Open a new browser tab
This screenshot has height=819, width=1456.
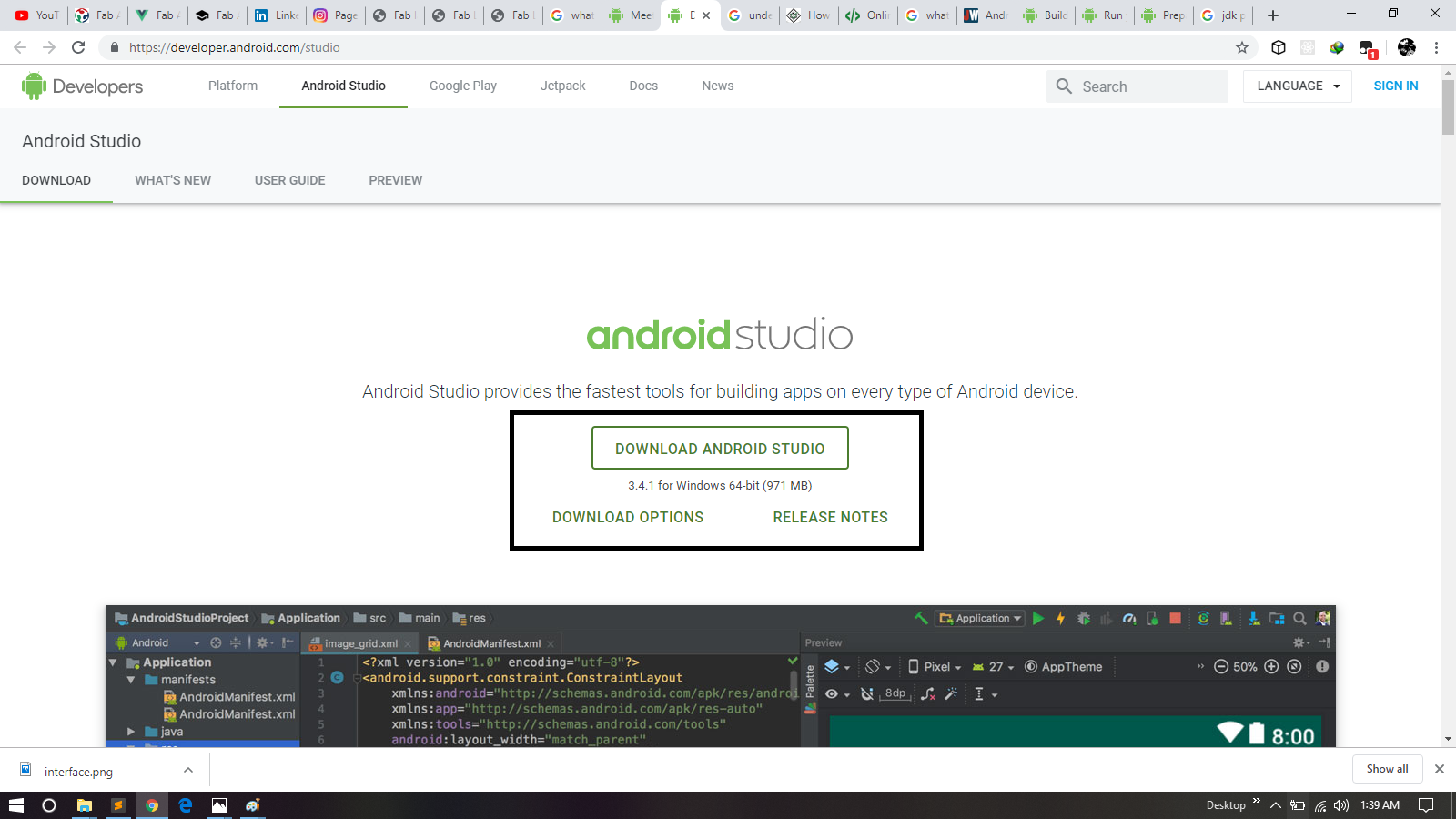tap(1273, 15)
